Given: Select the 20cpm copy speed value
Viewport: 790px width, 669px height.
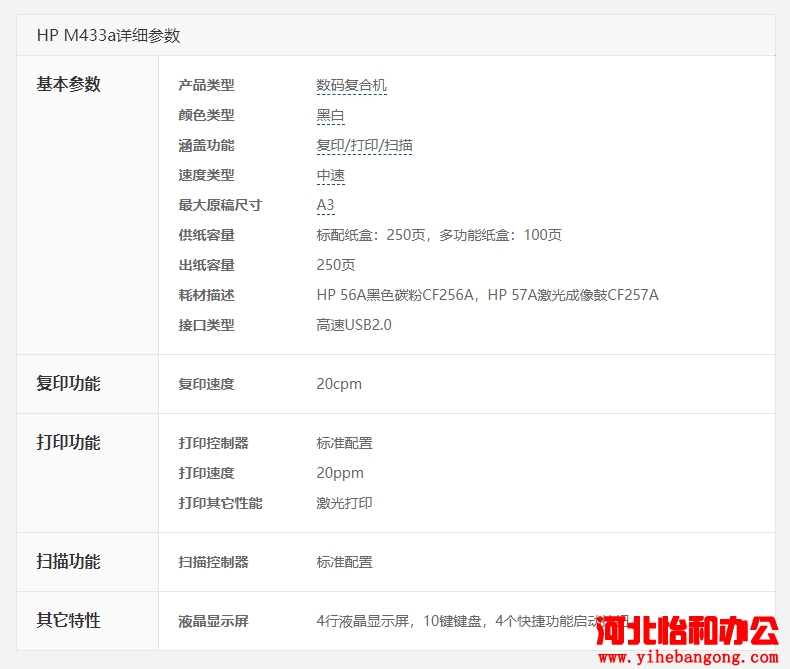Looking at the screenshot, I should coord(339,384).
